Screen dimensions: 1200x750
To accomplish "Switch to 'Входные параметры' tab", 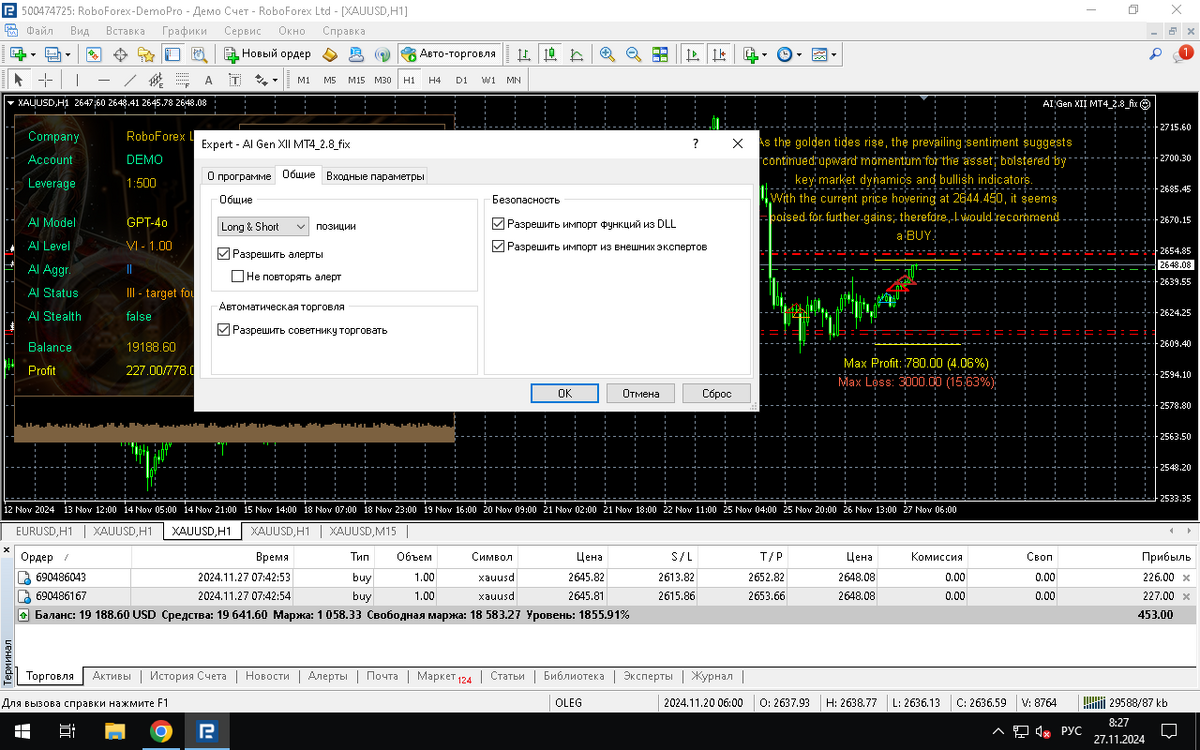I will click(x=375, y=176).
